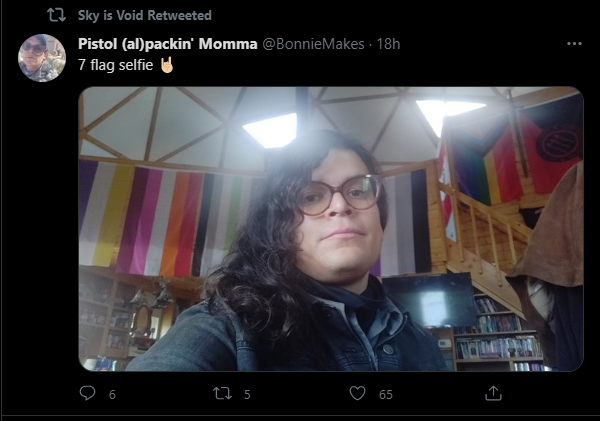600x421 pixels.
Task: Open Sky is Void Retweeted link
Action: click(145, 15)
